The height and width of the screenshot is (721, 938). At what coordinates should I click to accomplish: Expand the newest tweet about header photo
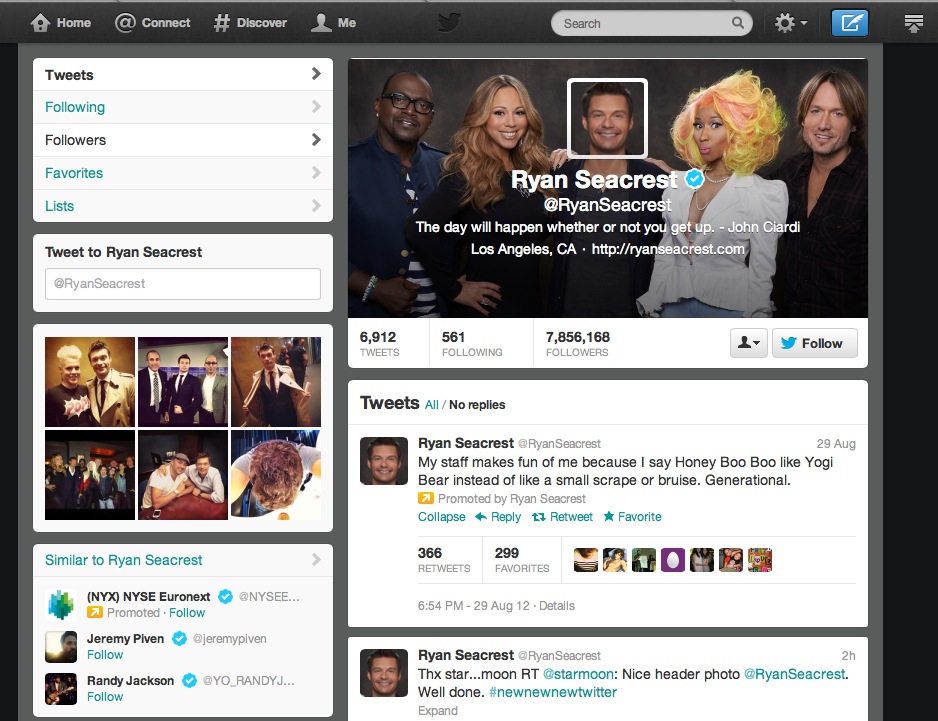[437, 711]
